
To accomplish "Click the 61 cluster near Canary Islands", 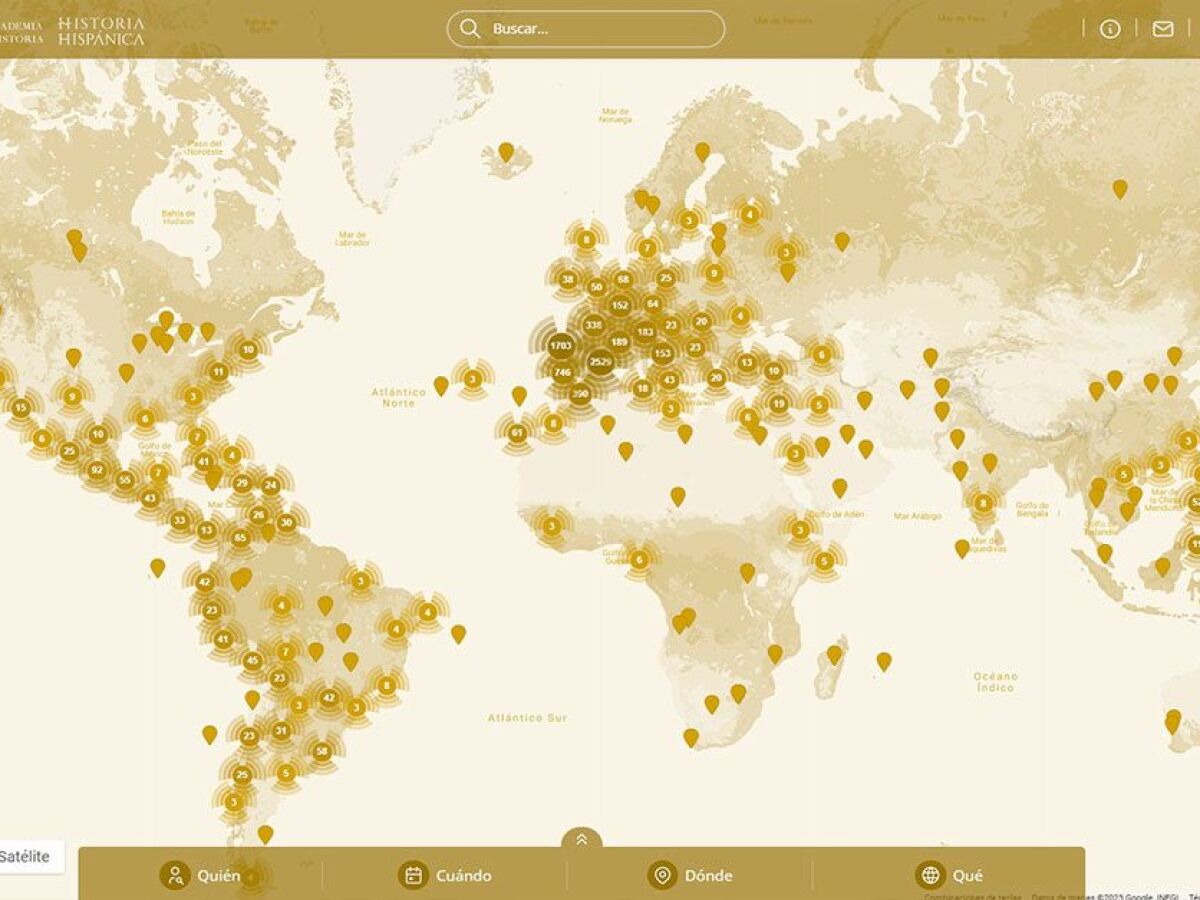I will pyautogui.click(x=517, y=433).
